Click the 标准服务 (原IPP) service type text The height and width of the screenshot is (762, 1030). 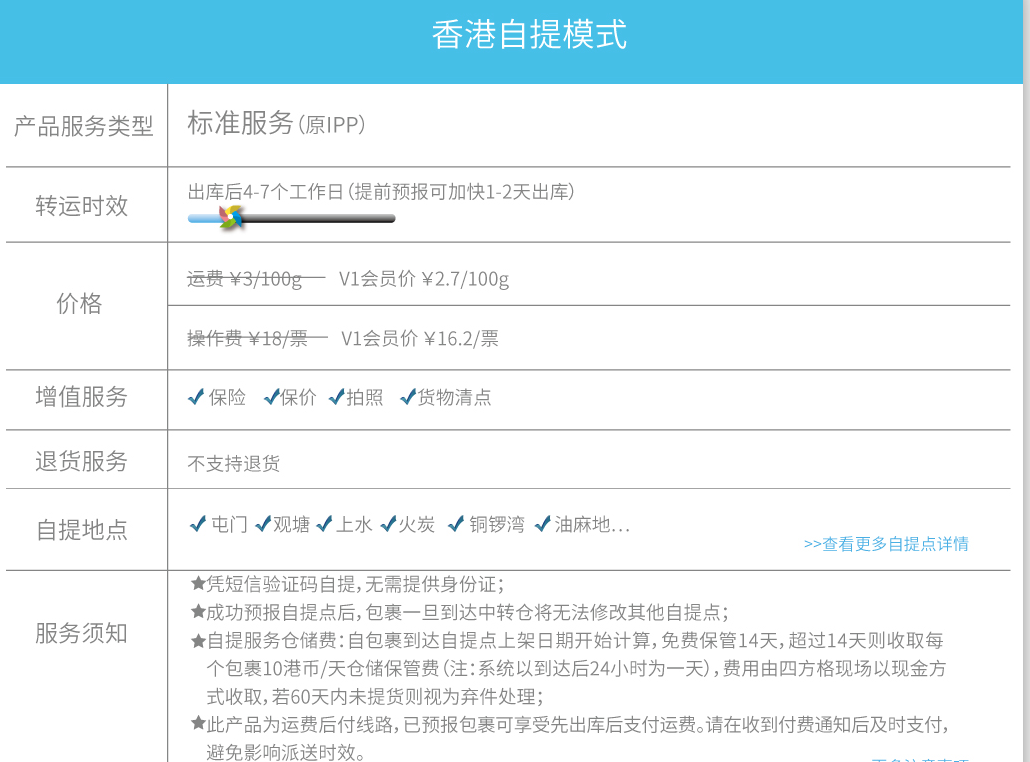[x=276, y=123]
